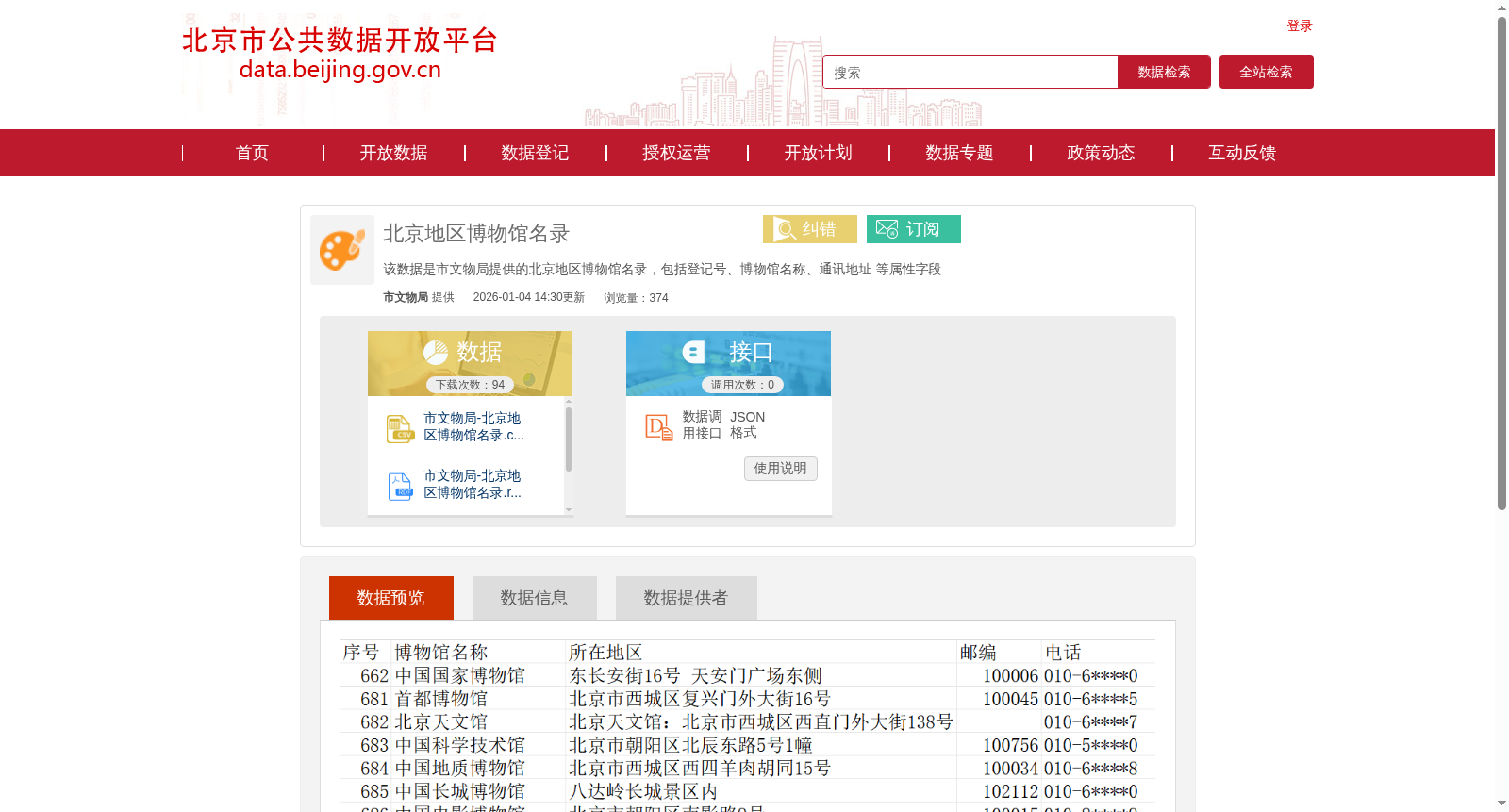Click the 登录 login link

tap(1300, 25)
